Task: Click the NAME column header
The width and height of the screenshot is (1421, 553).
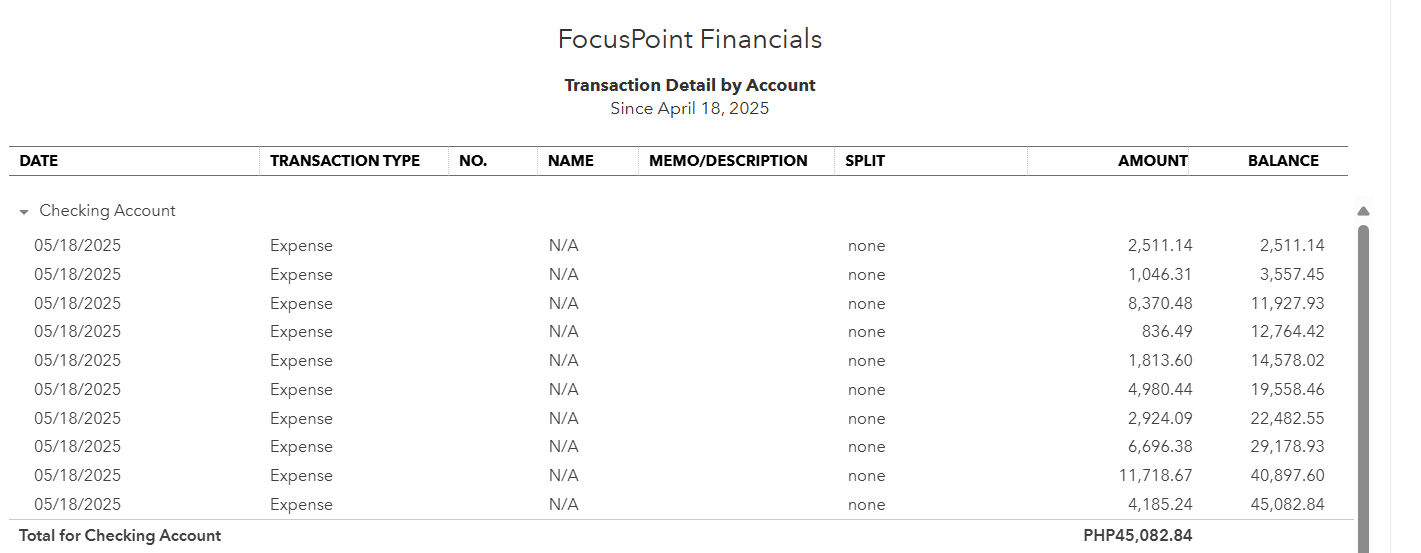Action: click(x=571, y=161)
